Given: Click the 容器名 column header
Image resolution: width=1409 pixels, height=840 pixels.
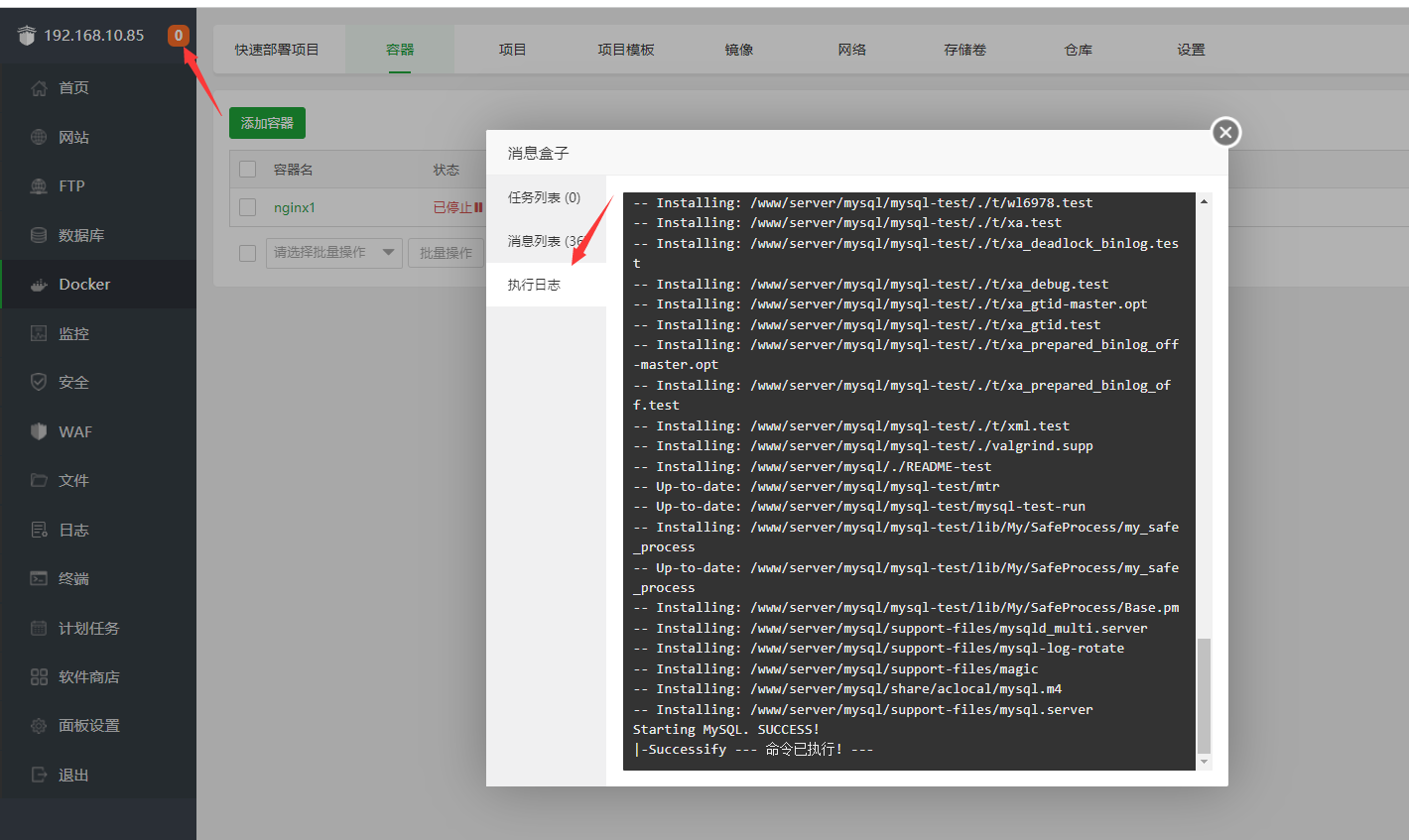Looking at the screenshot, I should coord(294,170).
